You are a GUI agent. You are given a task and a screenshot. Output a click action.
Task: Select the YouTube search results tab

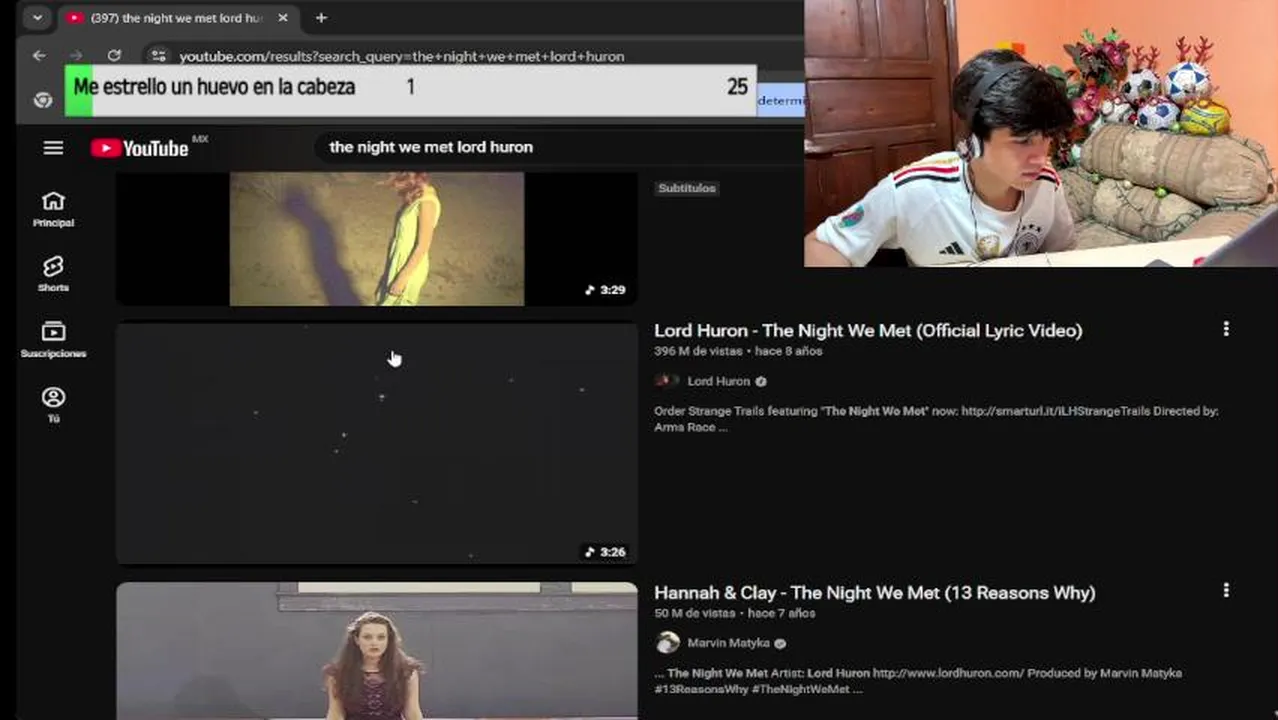click(176, 18)
